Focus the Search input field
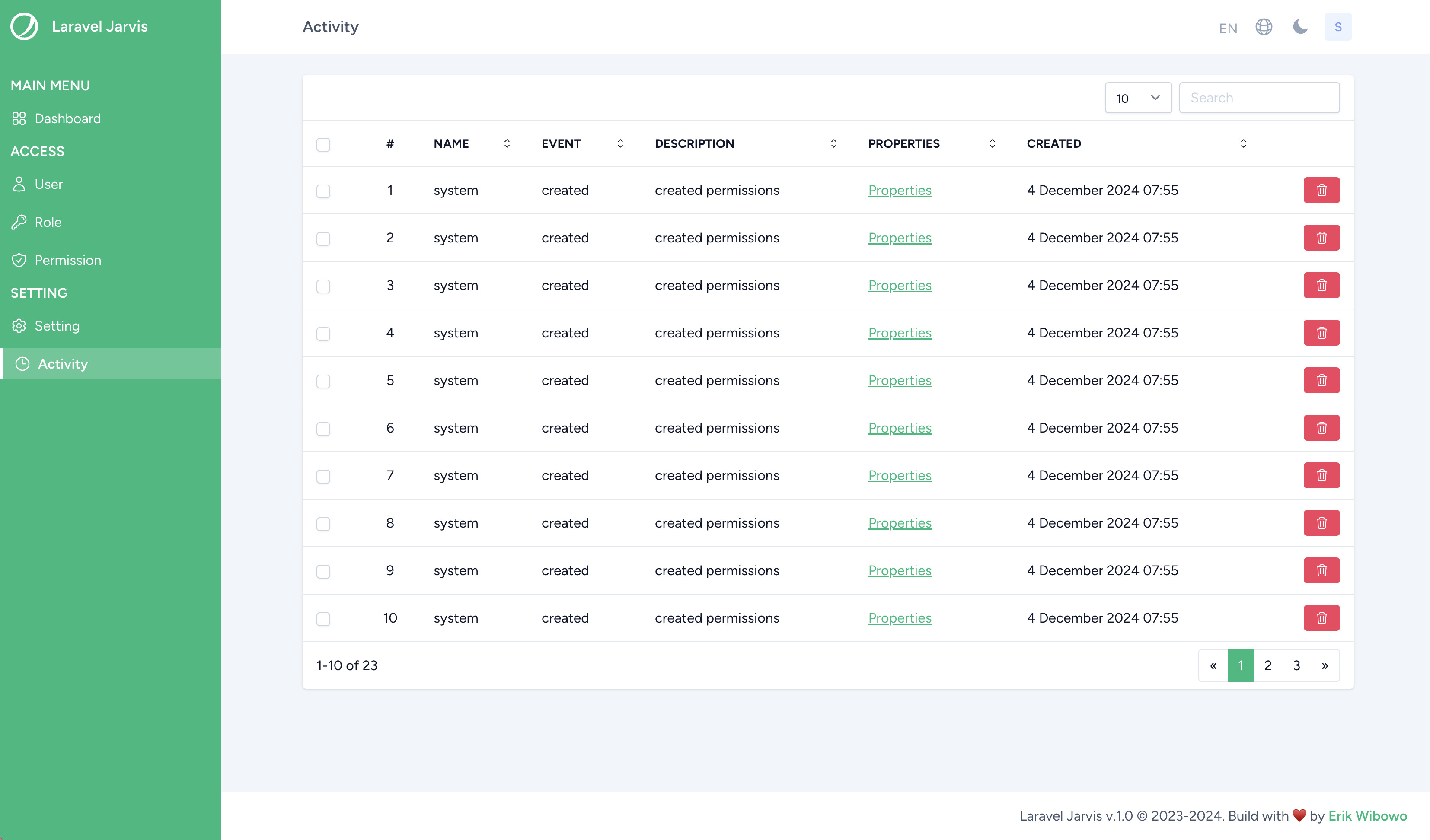1430x840 pixels. [x=1259, y=98]
